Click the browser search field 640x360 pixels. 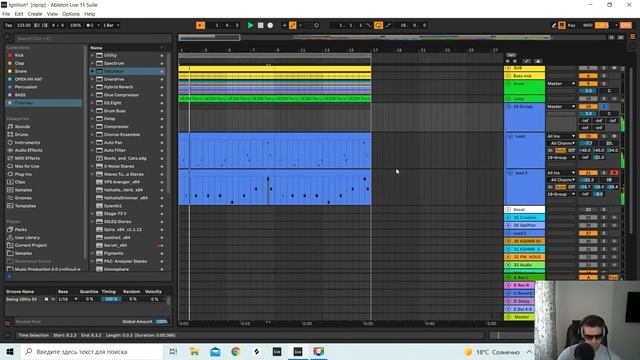point(92,38)
